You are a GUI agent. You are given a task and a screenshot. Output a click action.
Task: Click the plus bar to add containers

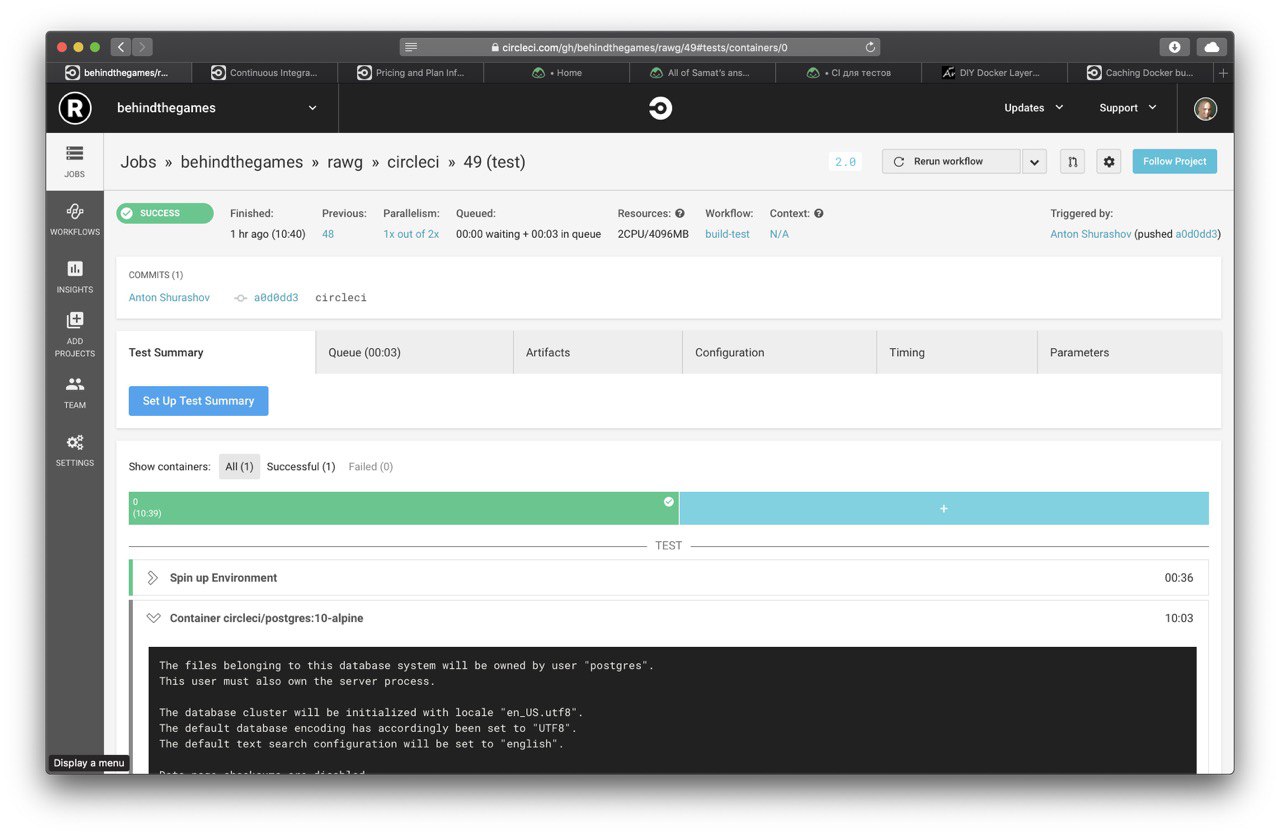(x=944, y=508)
